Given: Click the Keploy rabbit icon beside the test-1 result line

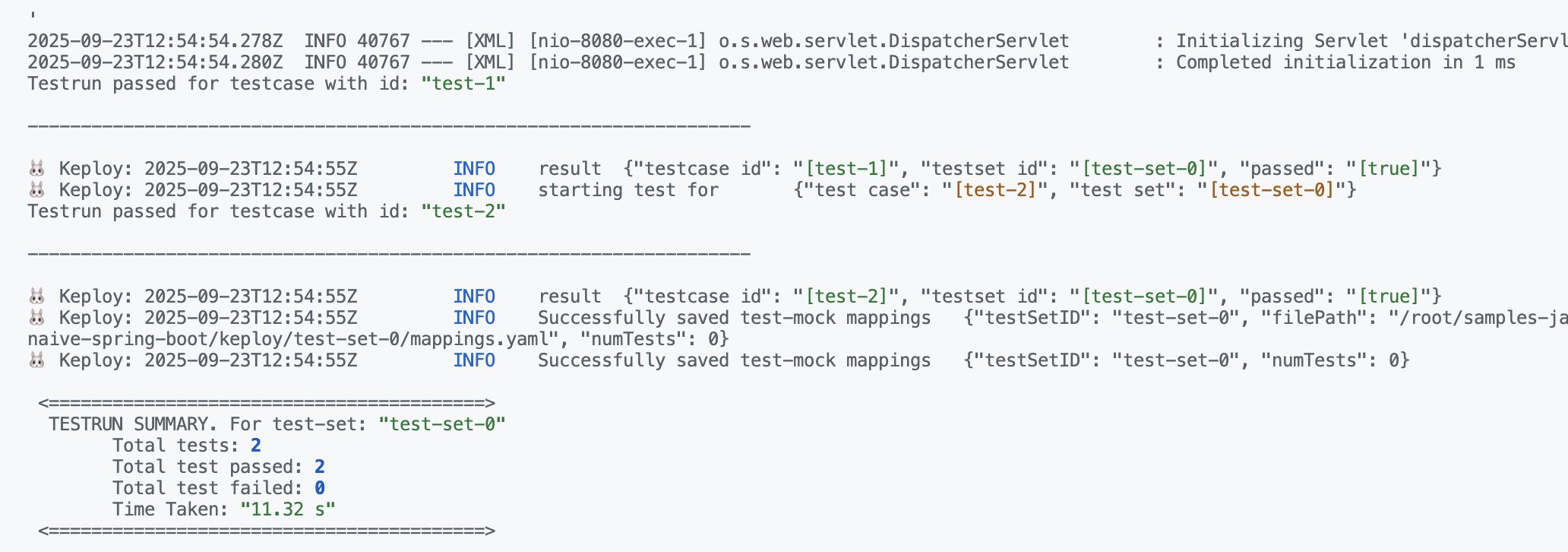Looking at the screenshot, I should click(x=36, y=169).
